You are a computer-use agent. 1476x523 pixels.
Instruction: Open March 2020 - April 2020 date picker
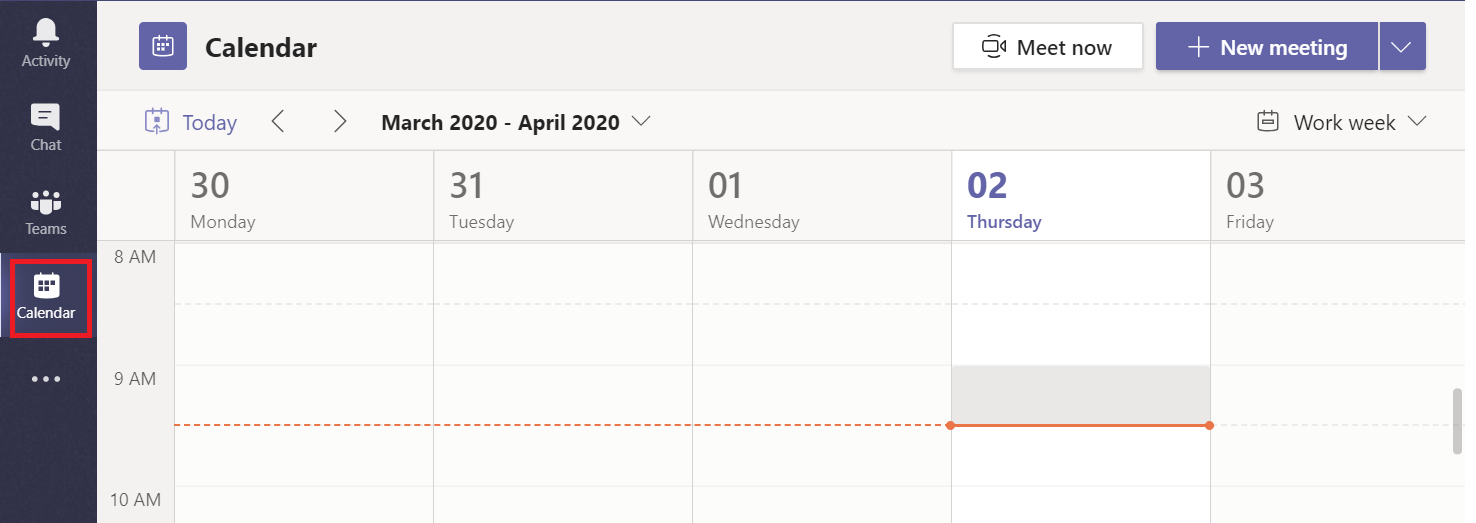pos(516,122)
